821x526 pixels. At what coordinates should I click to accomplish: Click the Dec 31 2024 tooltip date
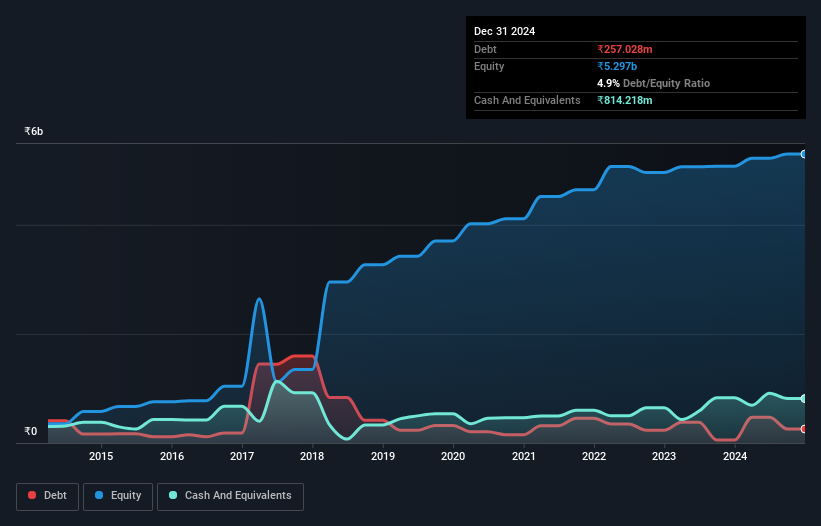tap(504, 31)
